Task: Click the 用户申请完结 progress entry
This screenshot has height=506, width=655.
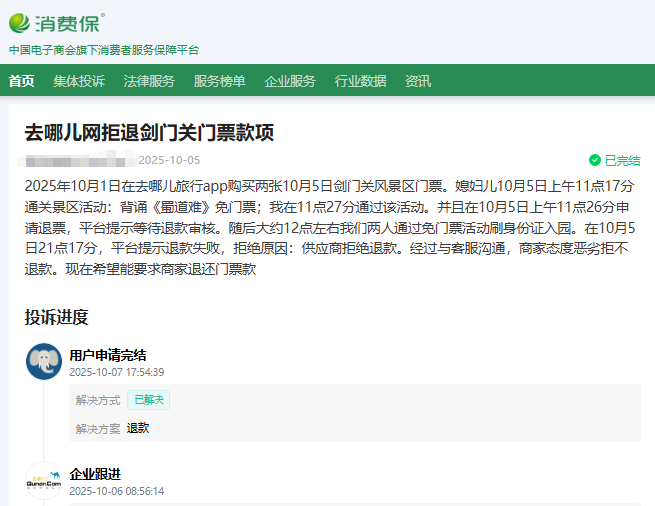Action: tap(108, 354)
